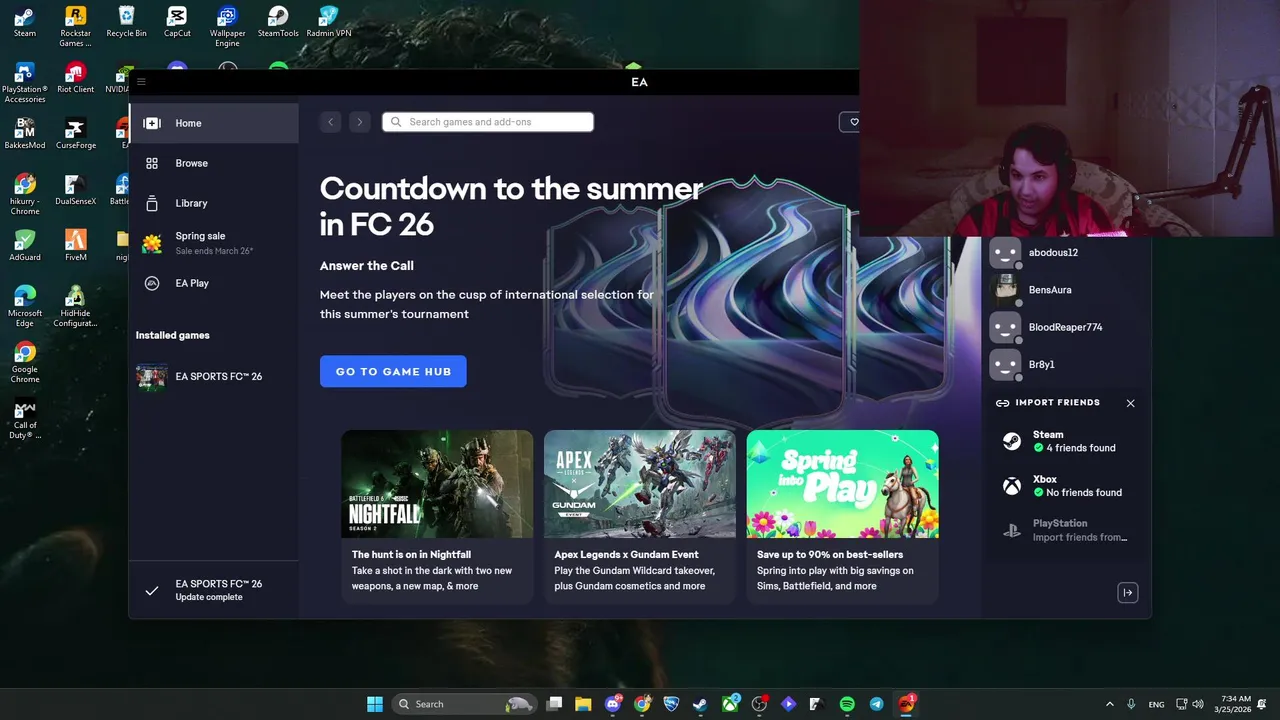Click the wishlist heart button

click(x=850, y=122)
